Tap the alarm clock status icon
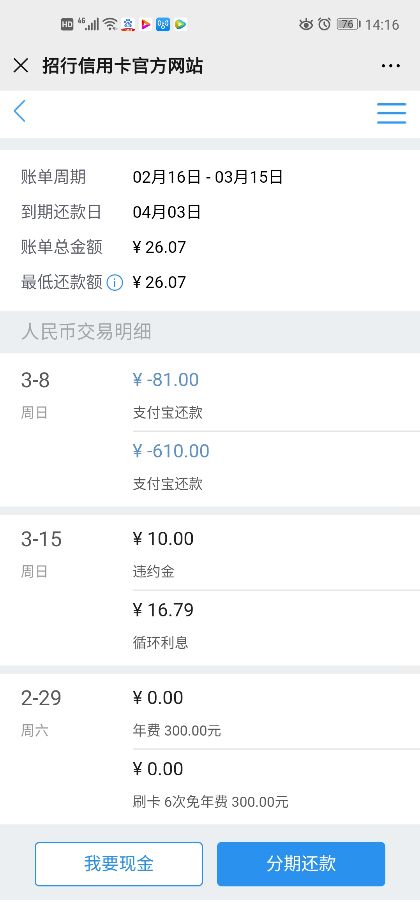The image size is (420, 900). click(x=325, y=24)
